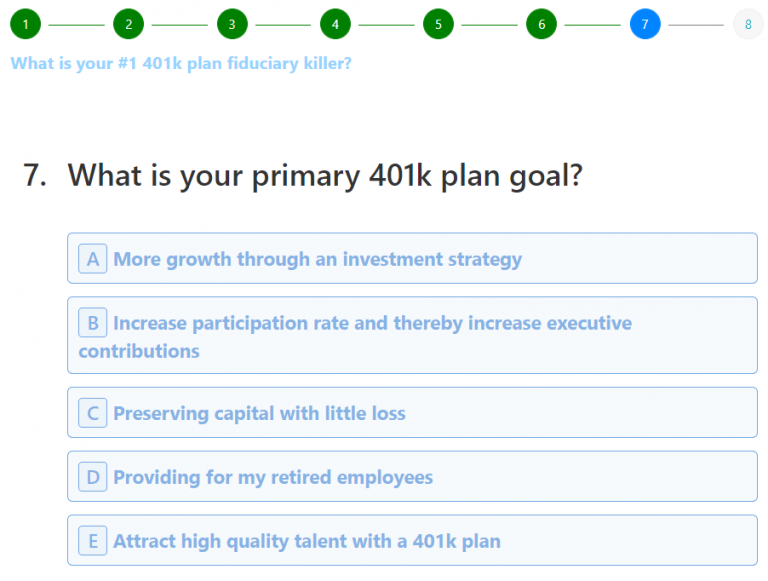
Task: Go to step 1 circle
Action: (x=26, y=24)
